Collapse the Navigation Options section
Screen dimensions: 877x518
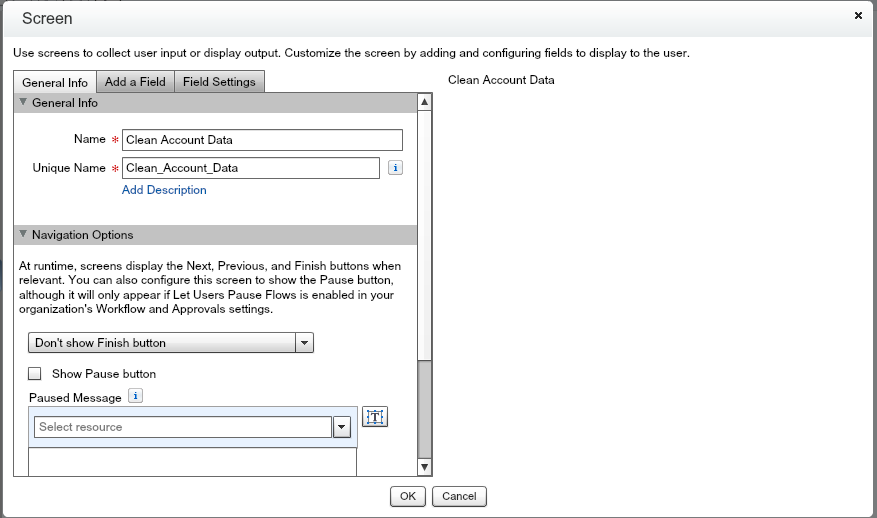click(23, 235)
